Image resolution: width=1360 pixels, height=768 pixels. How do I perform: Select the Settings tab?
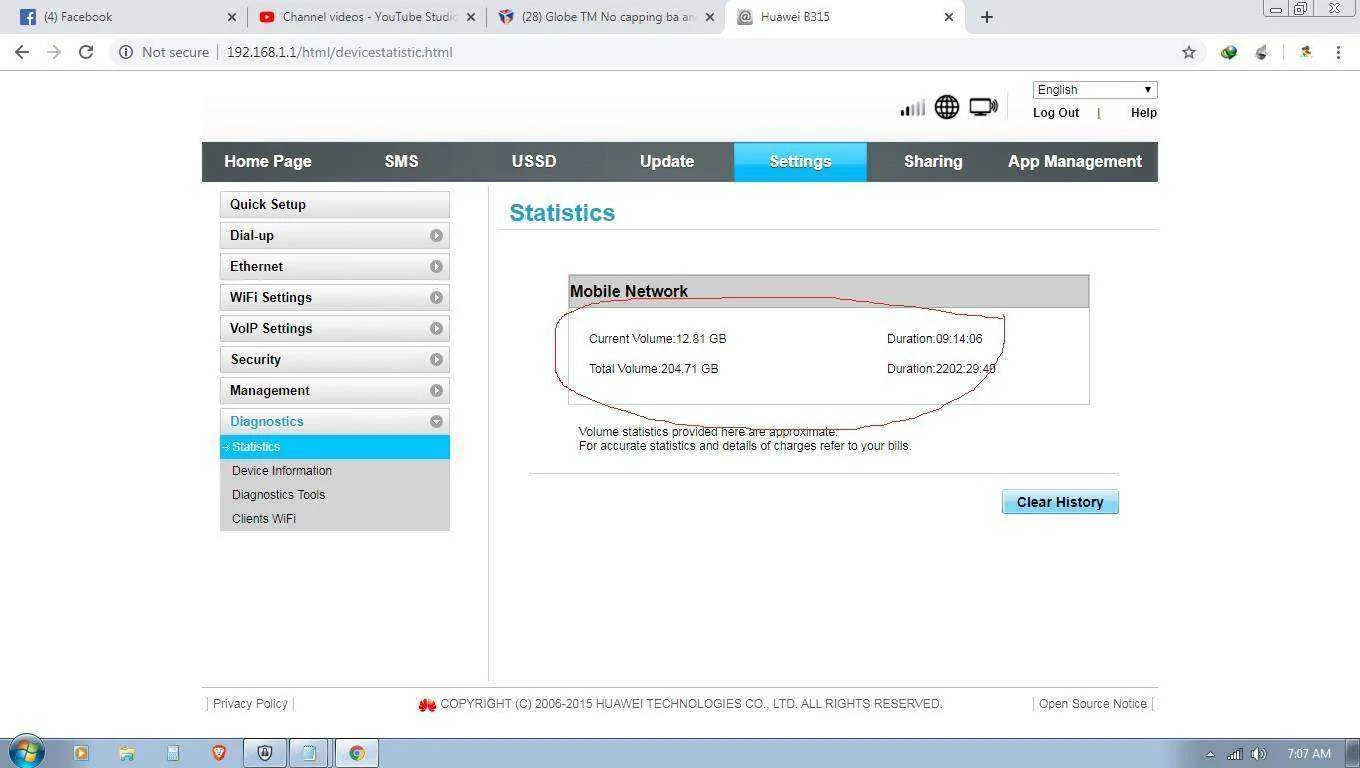[x=800, y=161]
